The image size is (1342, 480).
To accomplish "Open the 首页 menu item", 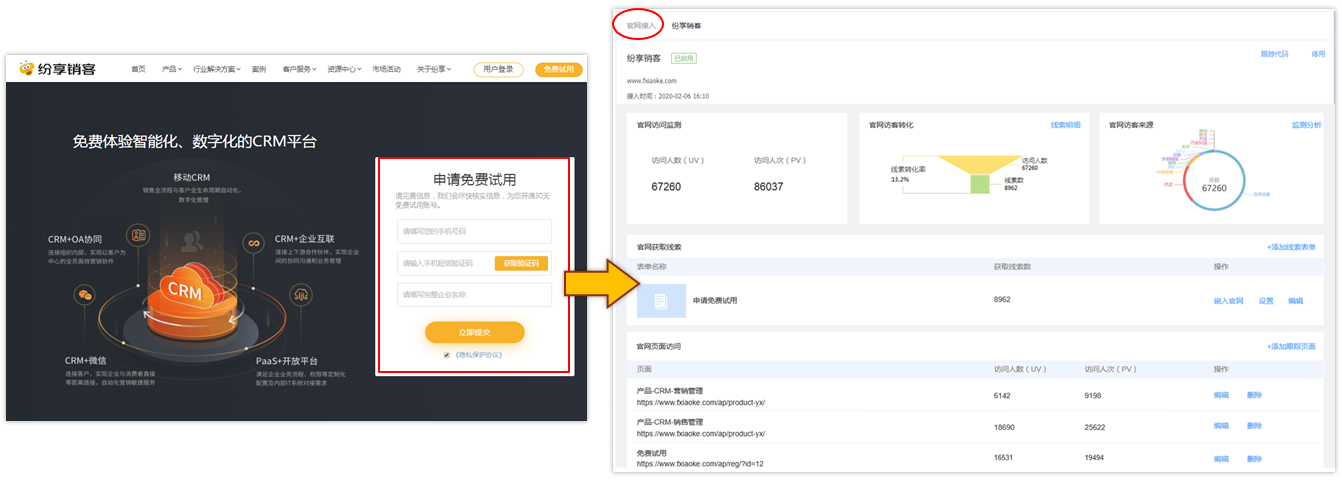I will click(x=138, y=69).
